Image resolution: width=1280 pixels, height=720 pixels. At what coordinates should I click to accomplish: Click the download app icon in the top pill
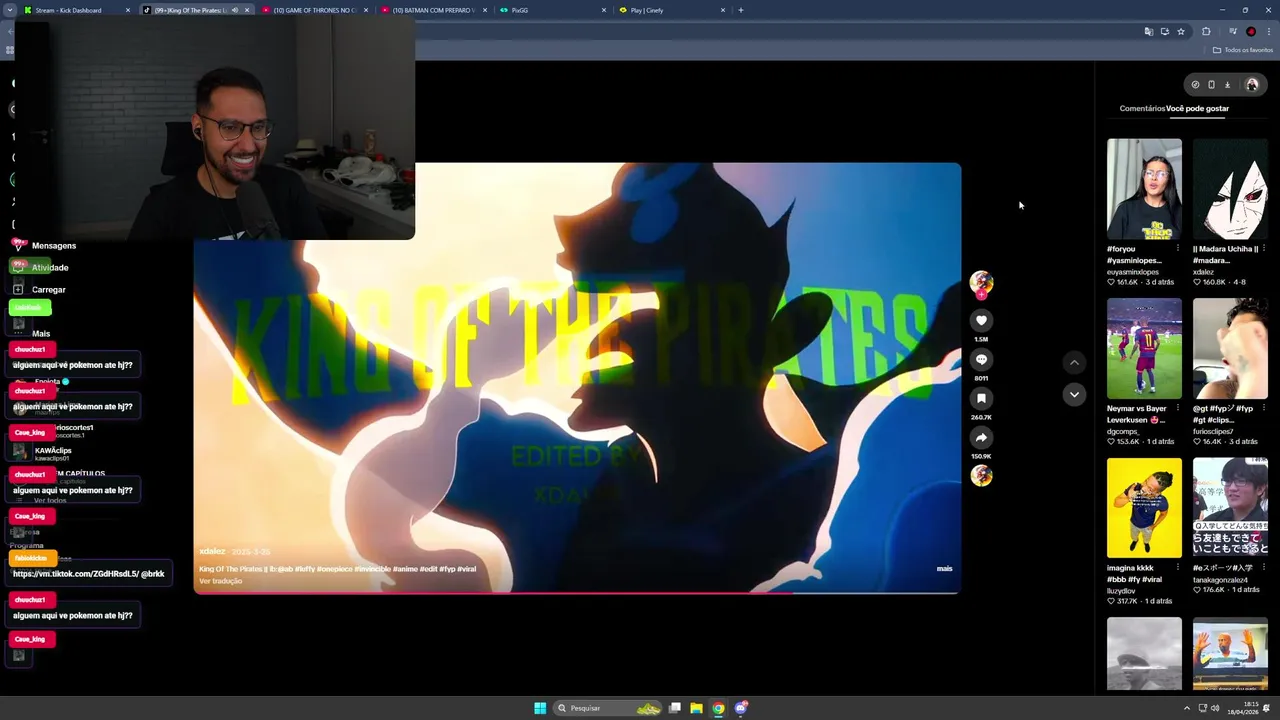coord(1227,85)
